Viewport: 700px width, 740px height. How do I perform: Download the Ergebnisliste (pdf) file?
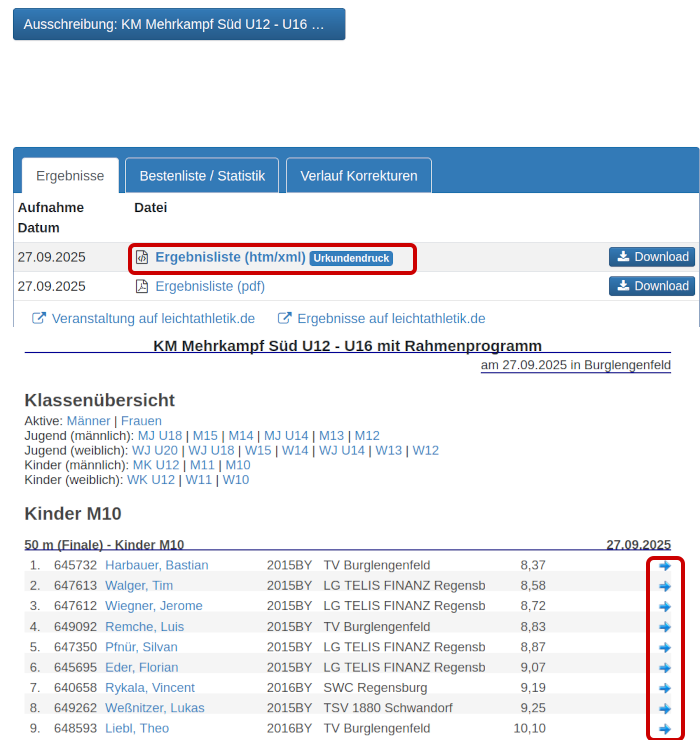652,286
